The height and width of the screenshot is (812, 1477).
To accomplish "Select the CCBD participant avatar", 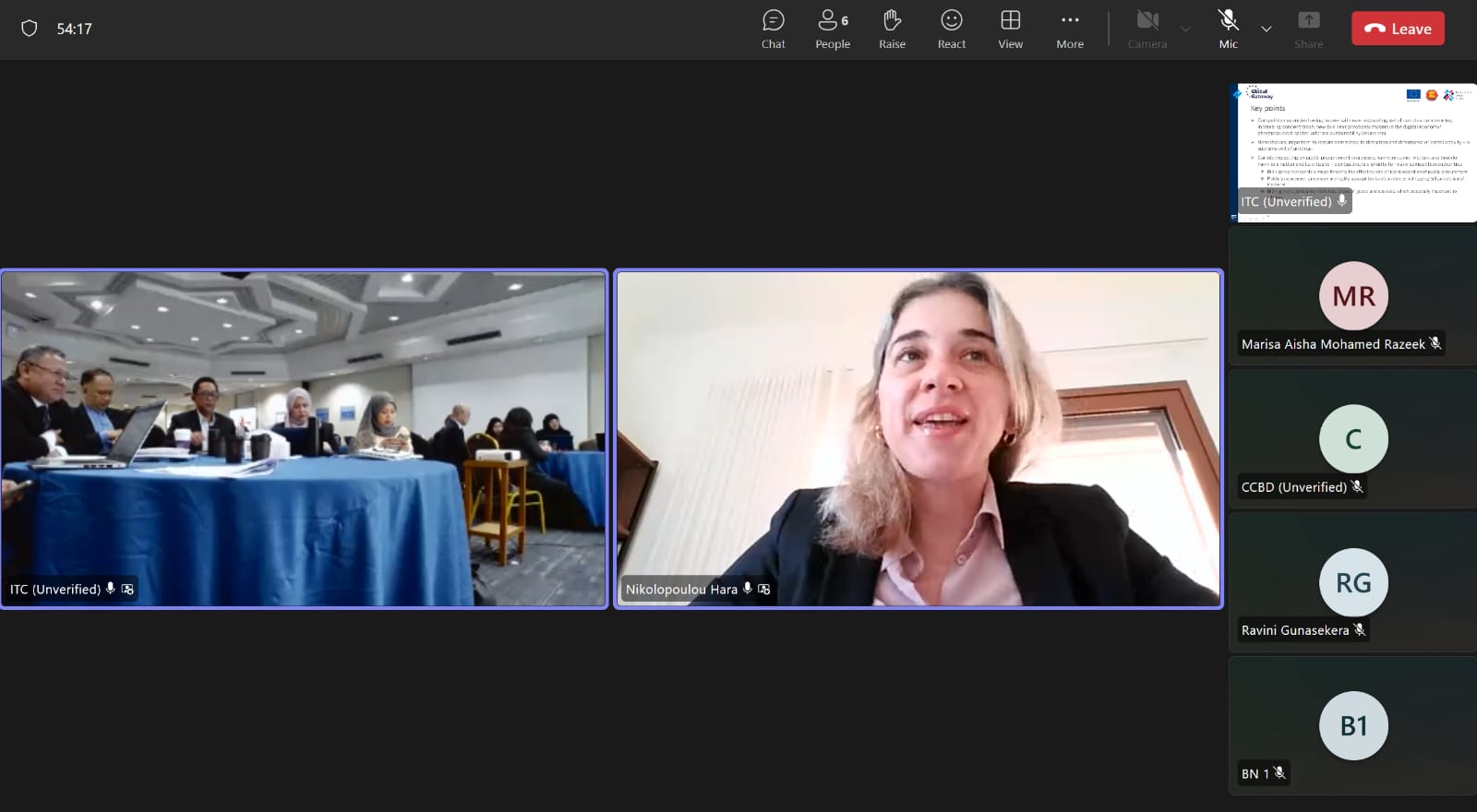I will pos(1353,439).
